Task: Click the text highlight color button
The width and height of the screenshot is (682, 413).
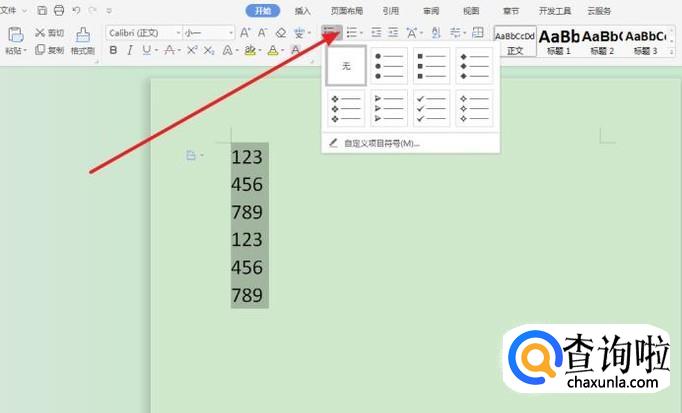Action: 249,49
